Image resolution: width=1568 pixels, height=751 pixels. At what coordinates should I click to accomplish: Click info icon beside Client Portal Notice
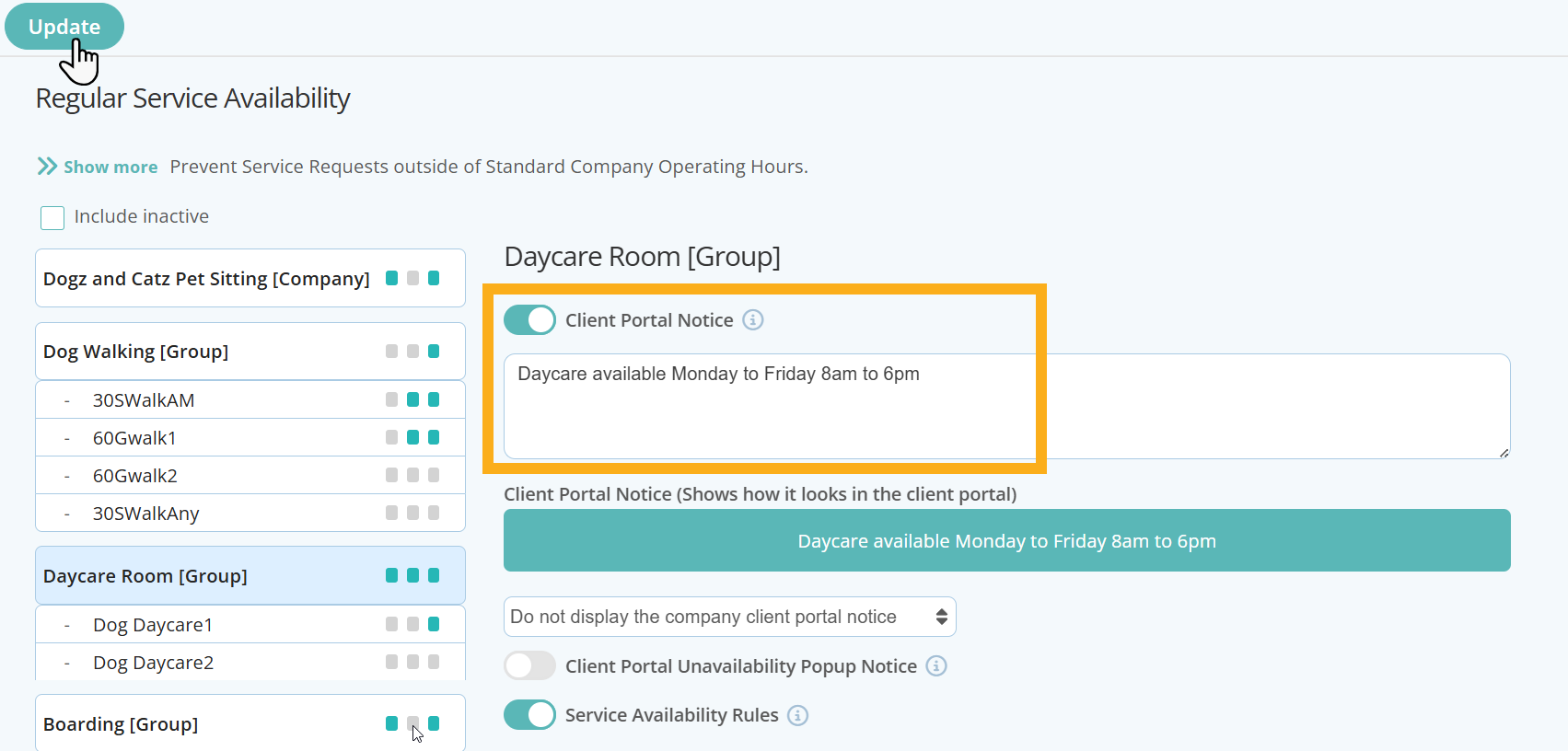click(x=753, y=320)
